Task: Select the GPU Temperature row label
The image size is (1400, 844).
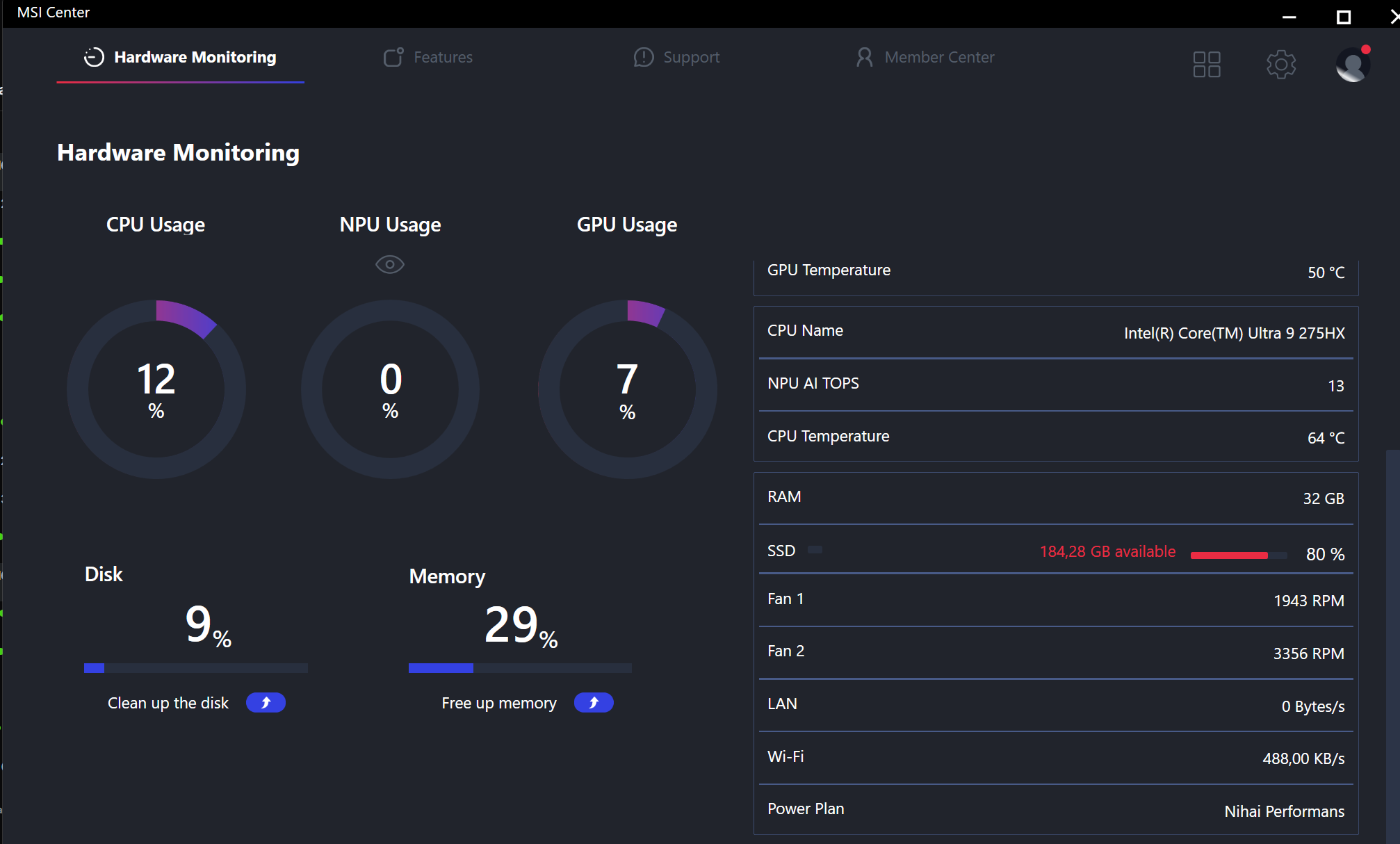Action: [x=829, y=270]
